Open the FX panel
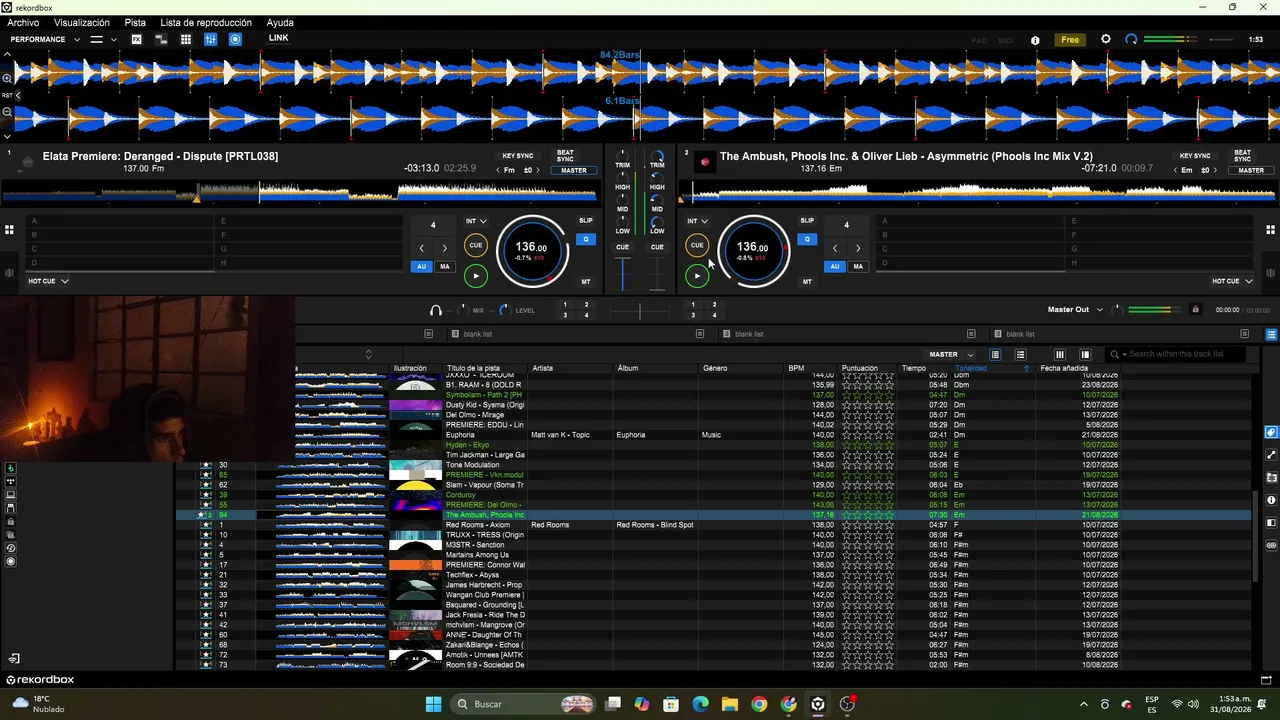Viewport: 1280px width, 720px height. [x=136, y=39]
